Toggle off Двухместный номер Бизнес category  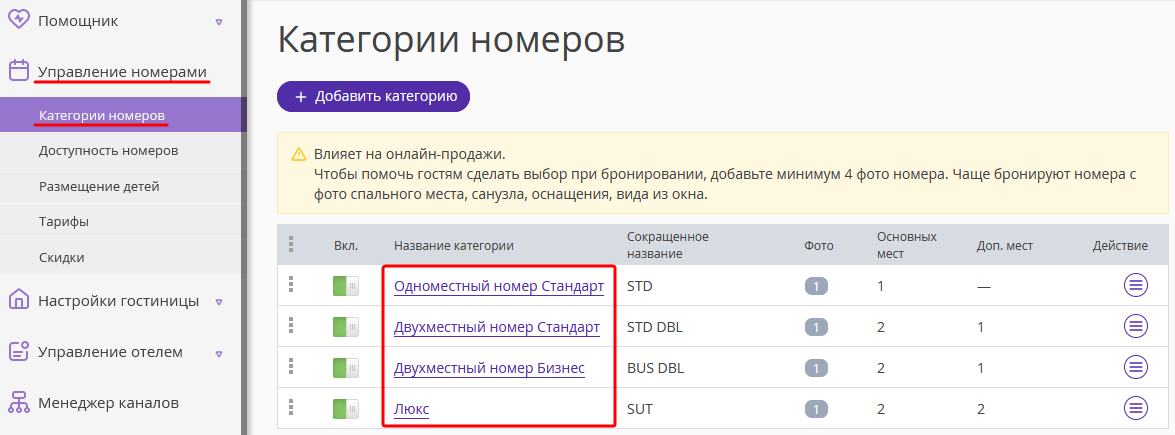point(345,368)
